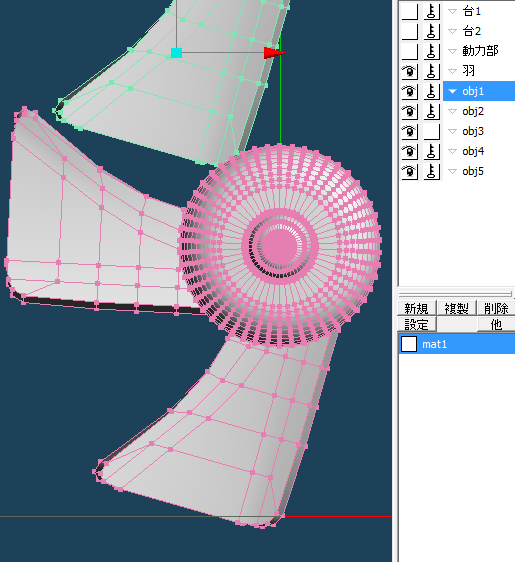The image size is (515, 562).
Task: Toggle the lock icon for 台2
Action: pyautogui.click(x=431, y=32)
